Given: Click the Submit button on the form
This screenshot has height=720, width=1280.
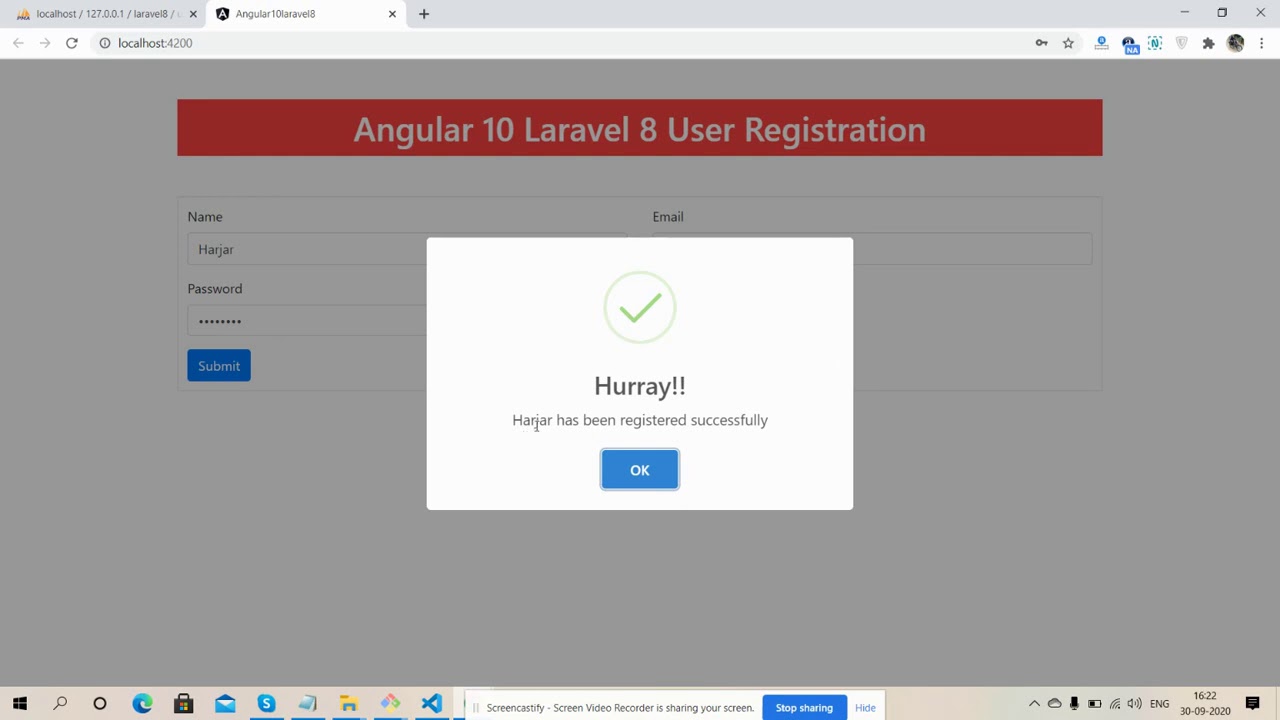Looking at the screenshot, I should tap(219, 366).
